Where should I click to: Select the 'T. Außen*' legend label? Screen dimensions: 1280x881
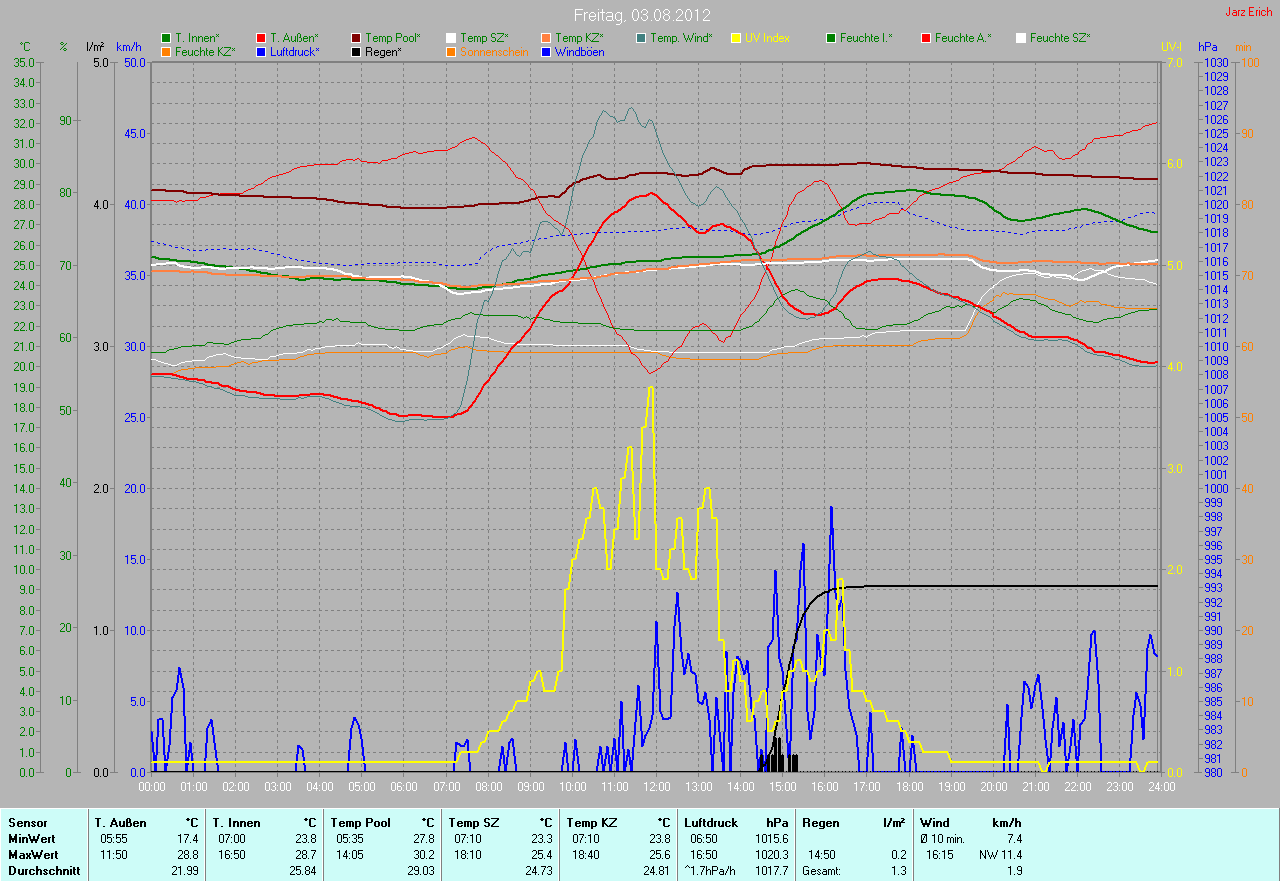[x=294, y=38]
